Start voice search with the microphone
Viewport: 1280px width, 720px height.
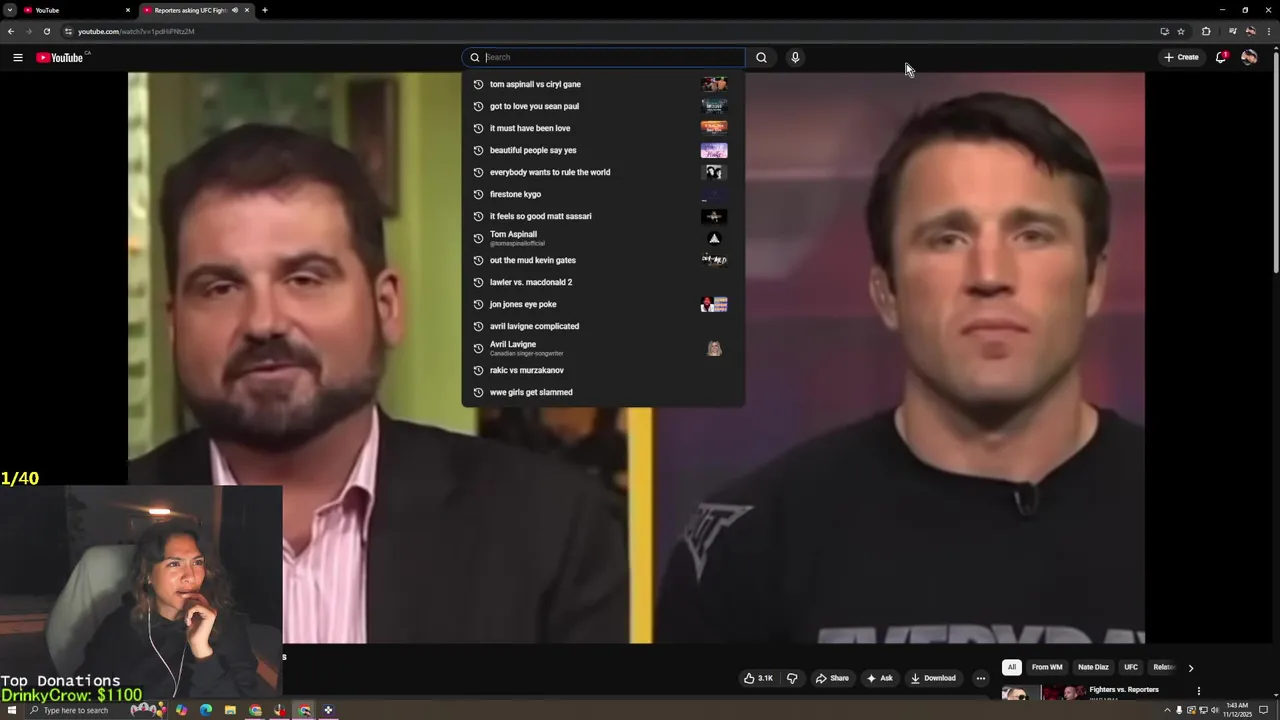(795, 57)
